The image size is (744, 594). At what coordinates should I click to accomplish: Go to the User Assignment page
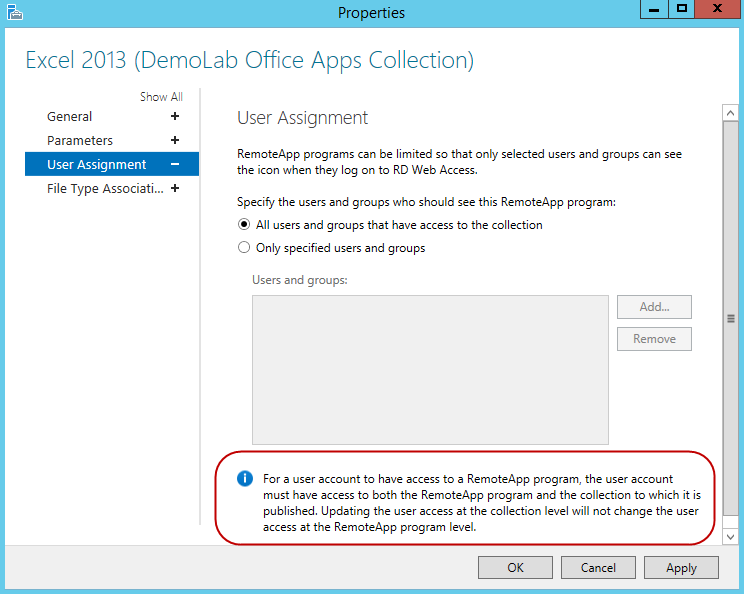click(96, 165)
